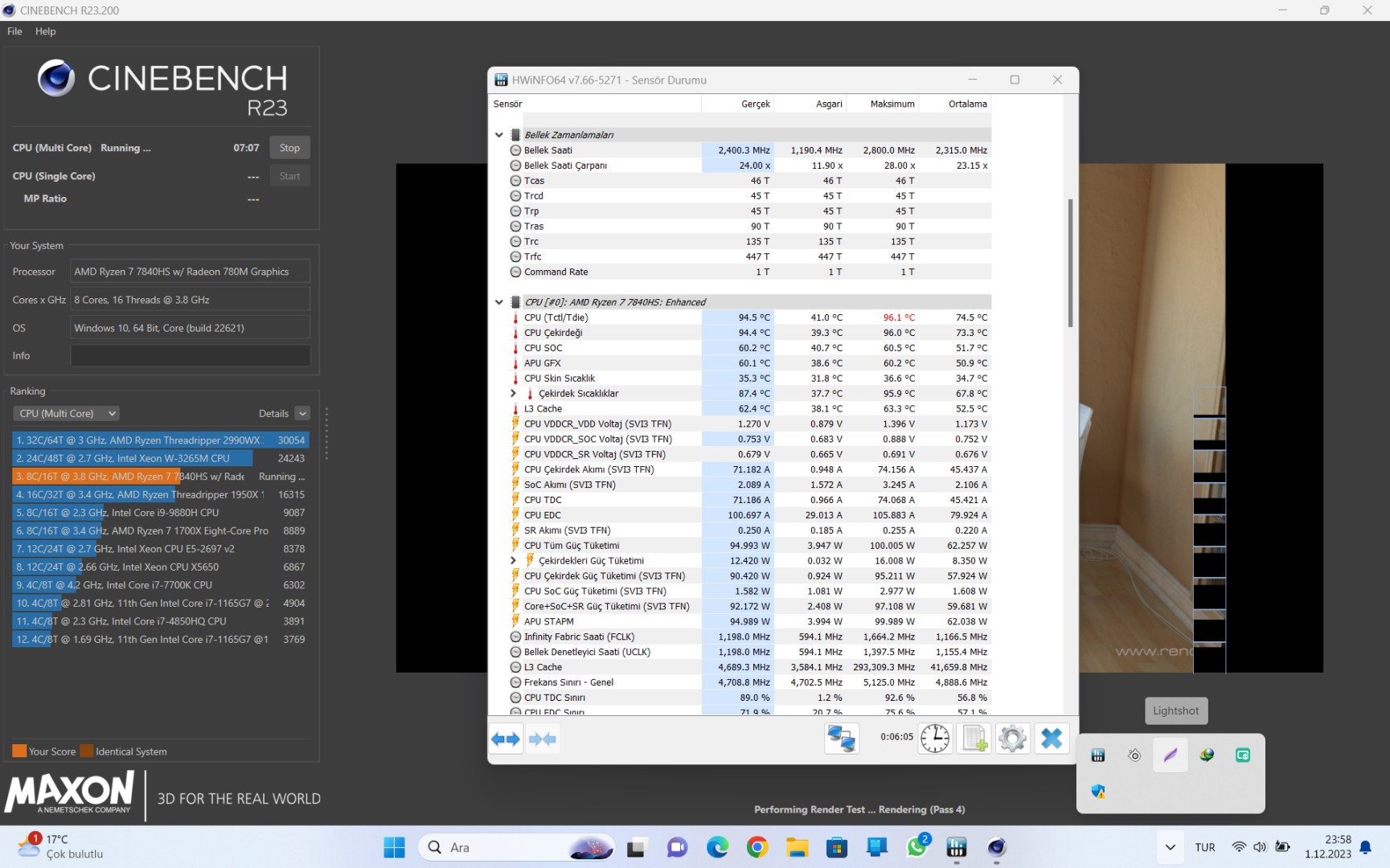Start sensor logging with the sheet-plus icon
The height and width of the screenshot is (868, 1390).
(974, 738)
